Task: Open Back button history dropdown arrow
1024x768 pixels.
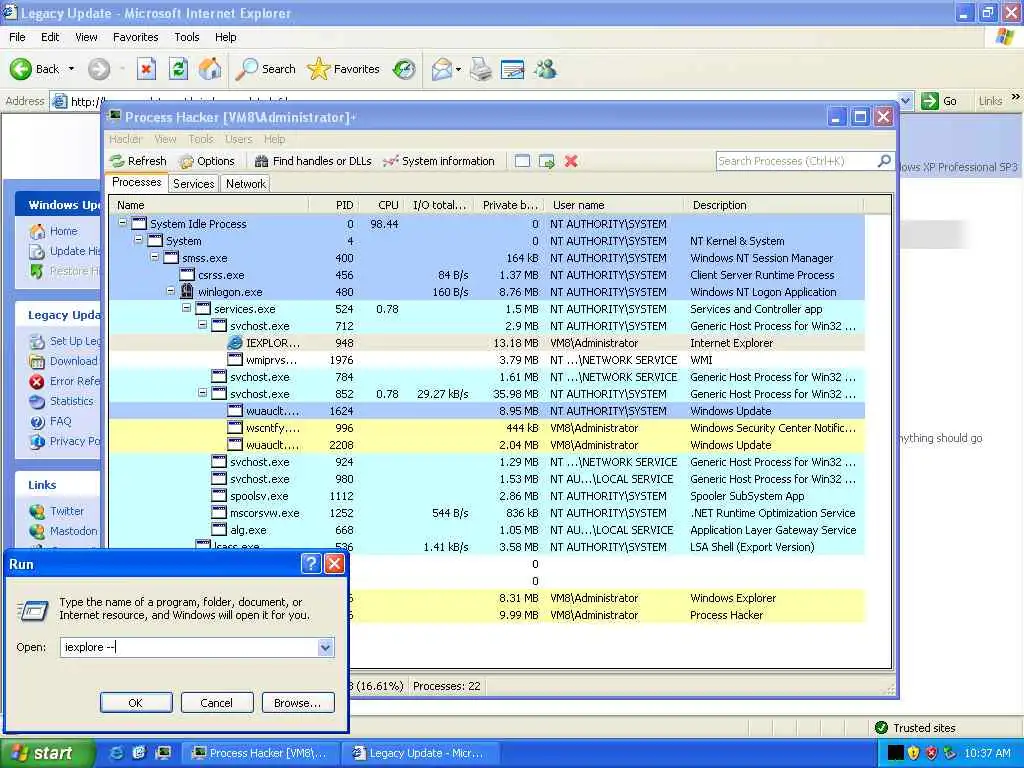Action: 71,69
